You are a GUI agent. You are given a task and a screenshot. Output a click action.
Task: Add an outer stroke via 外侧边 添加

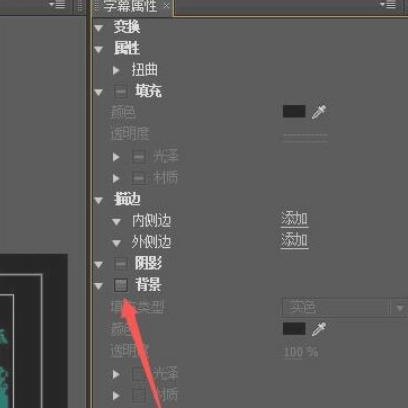coord(294,241)
